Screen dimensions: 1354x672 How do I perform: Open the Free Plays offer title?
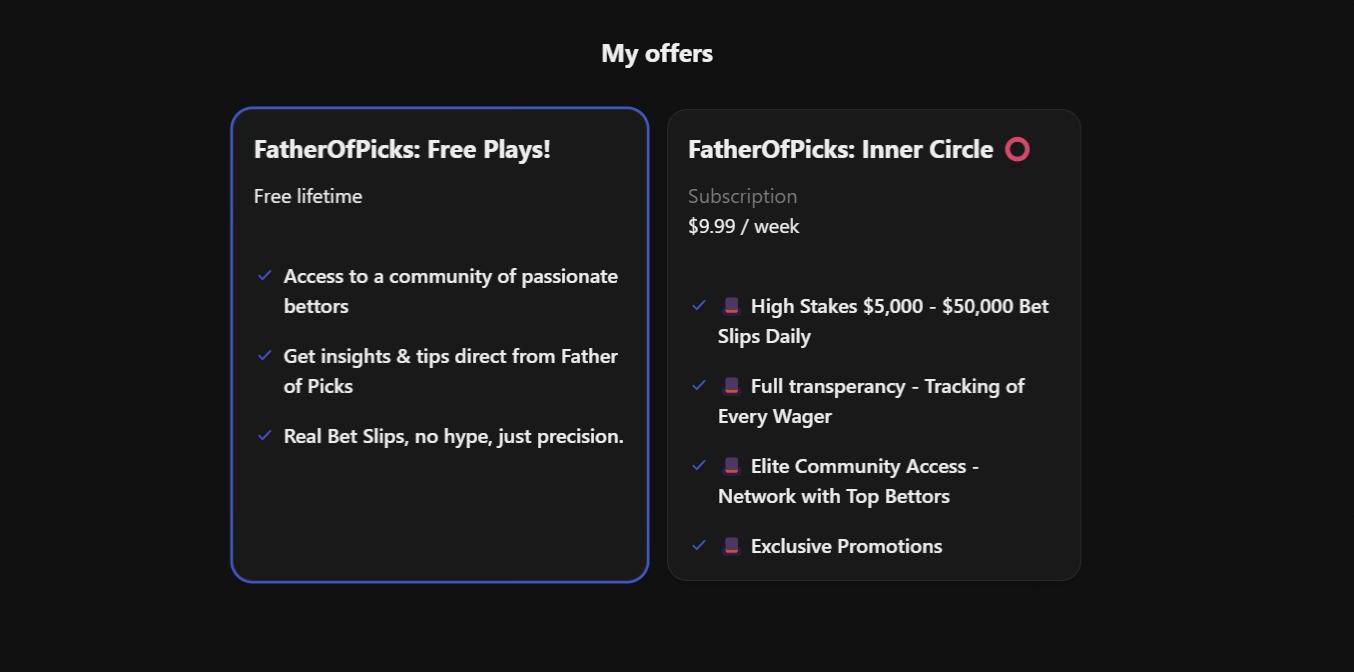[401, 148]
